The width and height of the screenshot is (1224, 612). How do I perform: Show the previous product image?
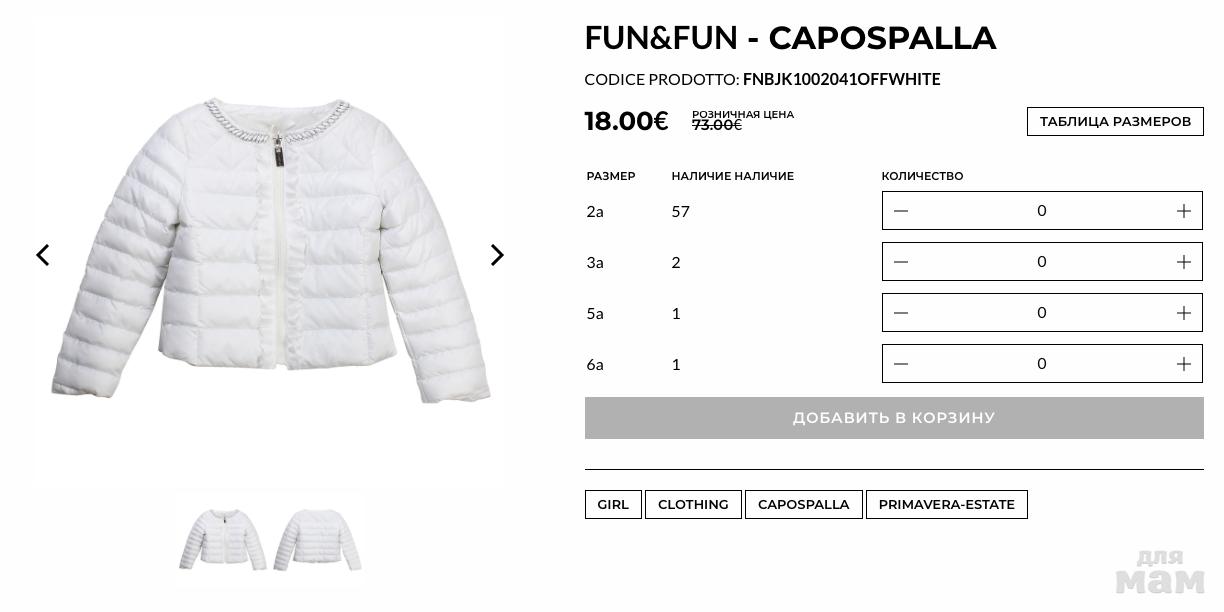tap(43, 255)
